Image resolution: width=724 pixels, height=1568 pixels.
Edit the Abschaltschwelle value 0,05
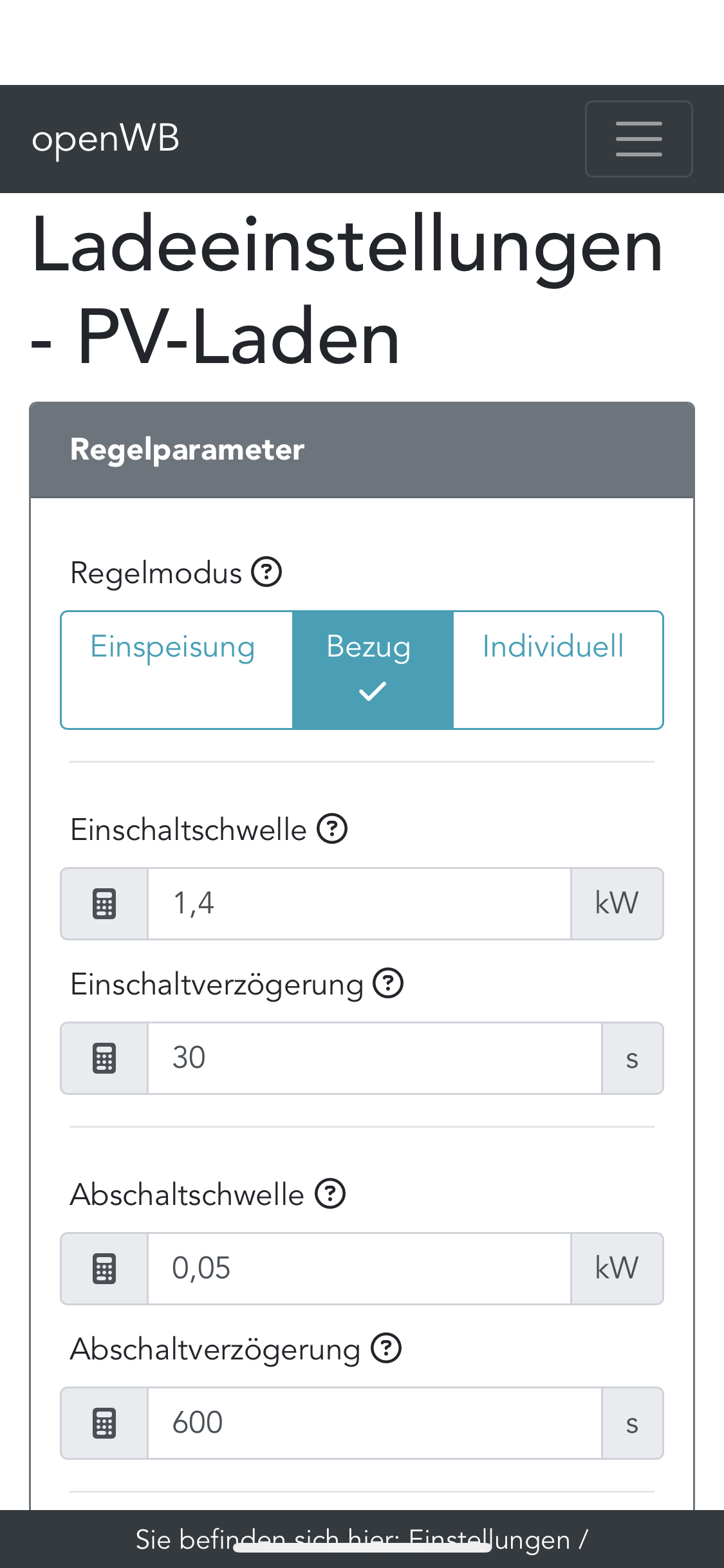(x=359, y=1269)
